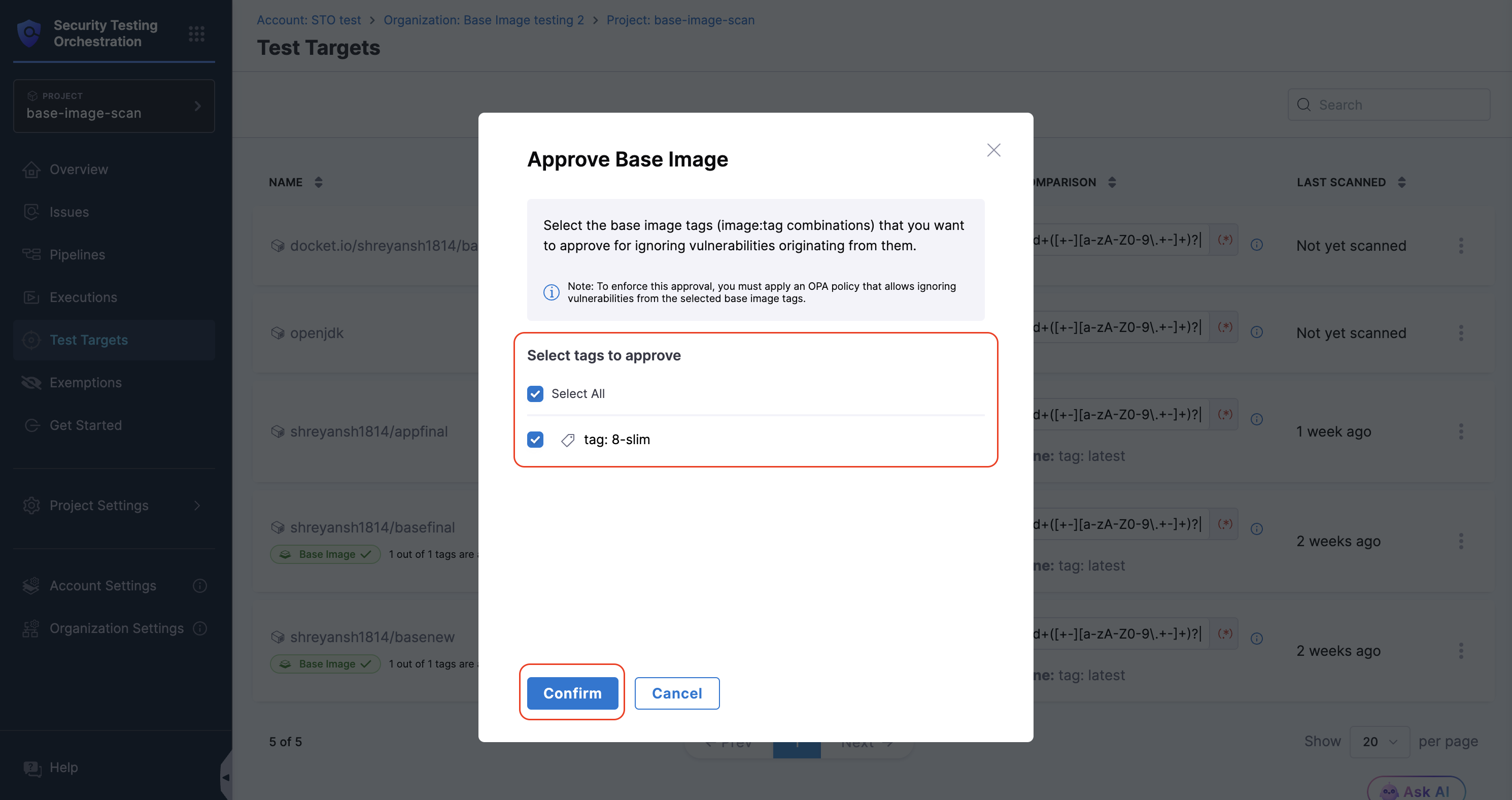Click the Cancel button
The width and height of the screenshot is (1512, 800).
[x=676, y=693]
